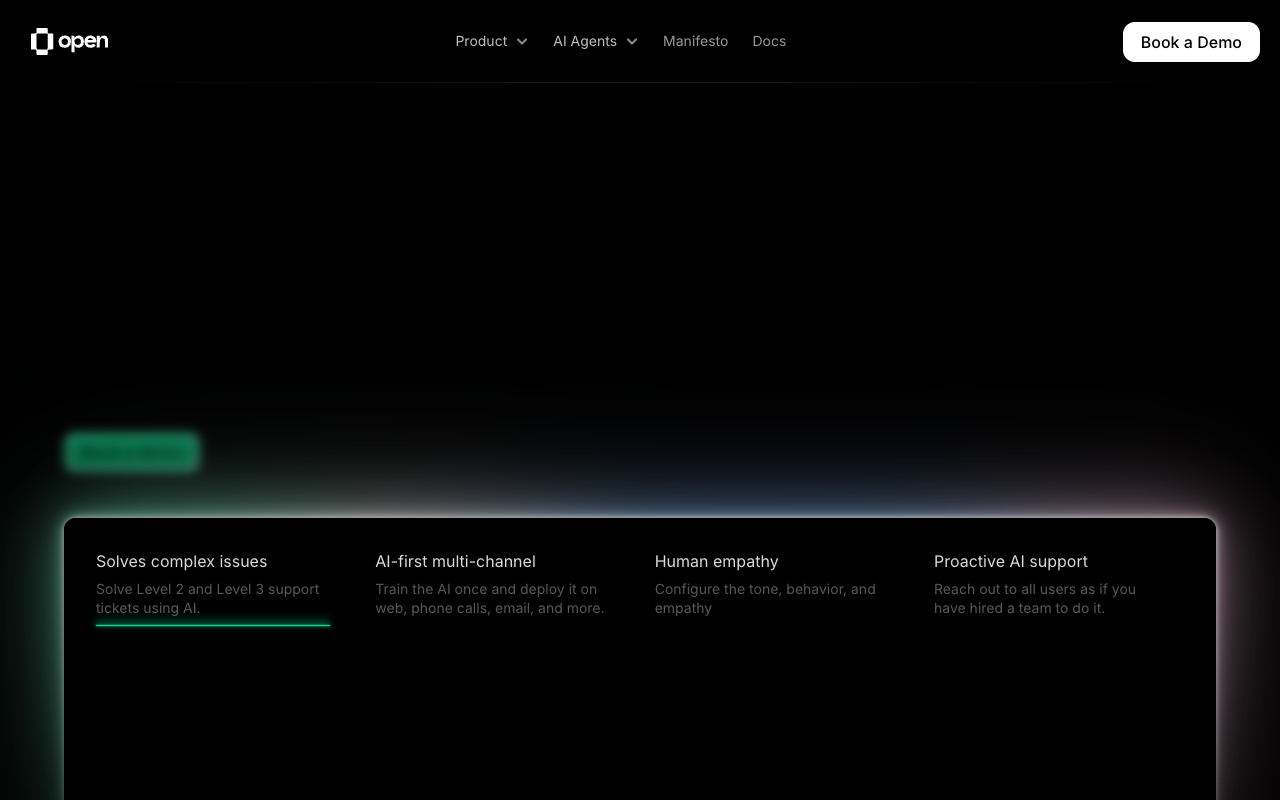The image size is (1280, 800).
Task: Select the Proactive AI support tab
Action: click(1050, 584)
